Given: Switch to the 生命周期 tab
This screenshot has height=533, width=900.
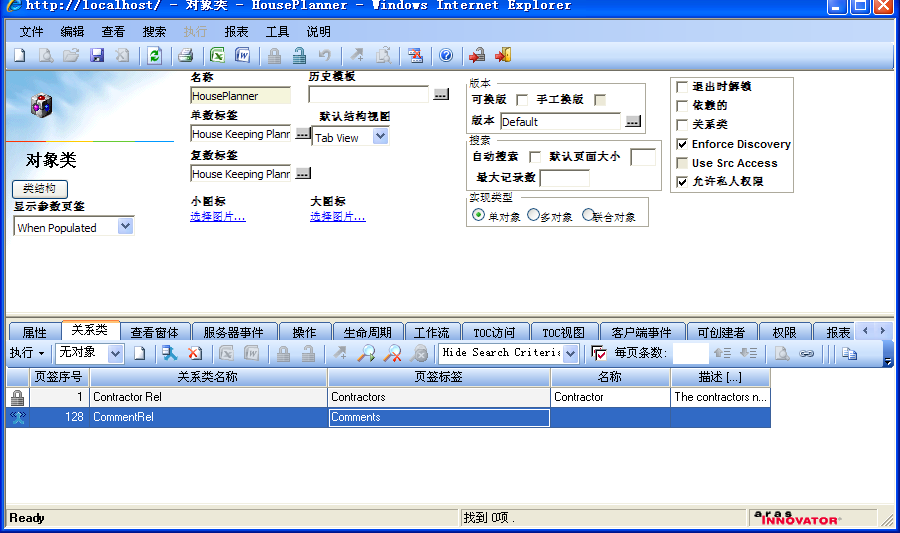Looking at the screenshot, I should (x=367, y=332).
